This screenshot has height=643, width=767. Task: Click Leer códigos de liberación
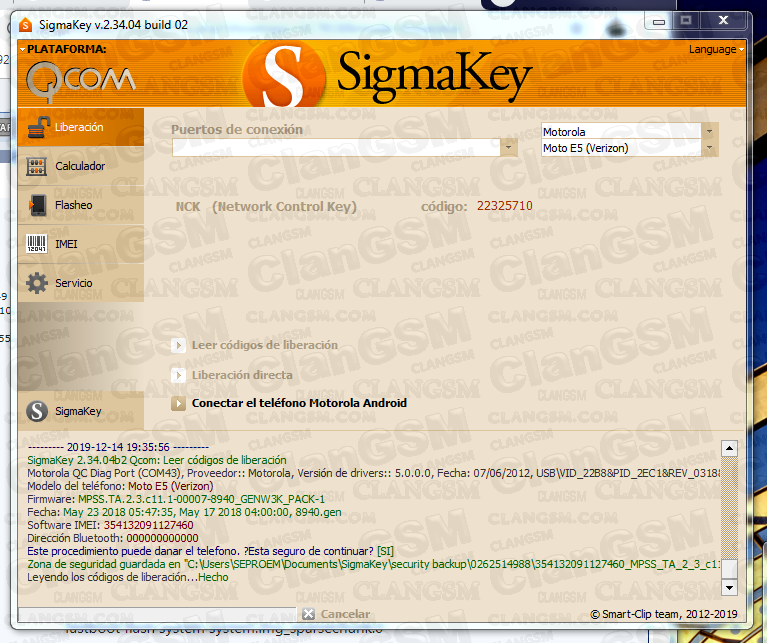[x=265, y=345]
